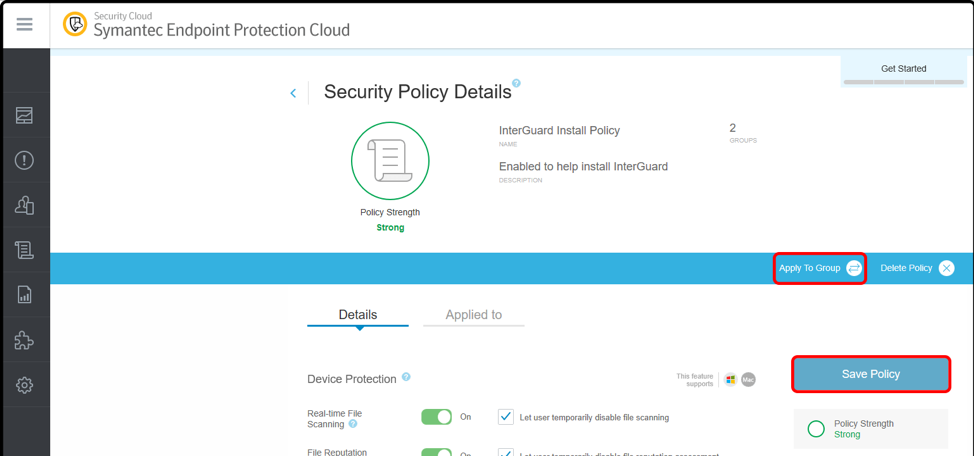The width and height of the screenshot is (974, 456).
Task: Click help icon next to Device Protection
Action: [x=406, y=376]
